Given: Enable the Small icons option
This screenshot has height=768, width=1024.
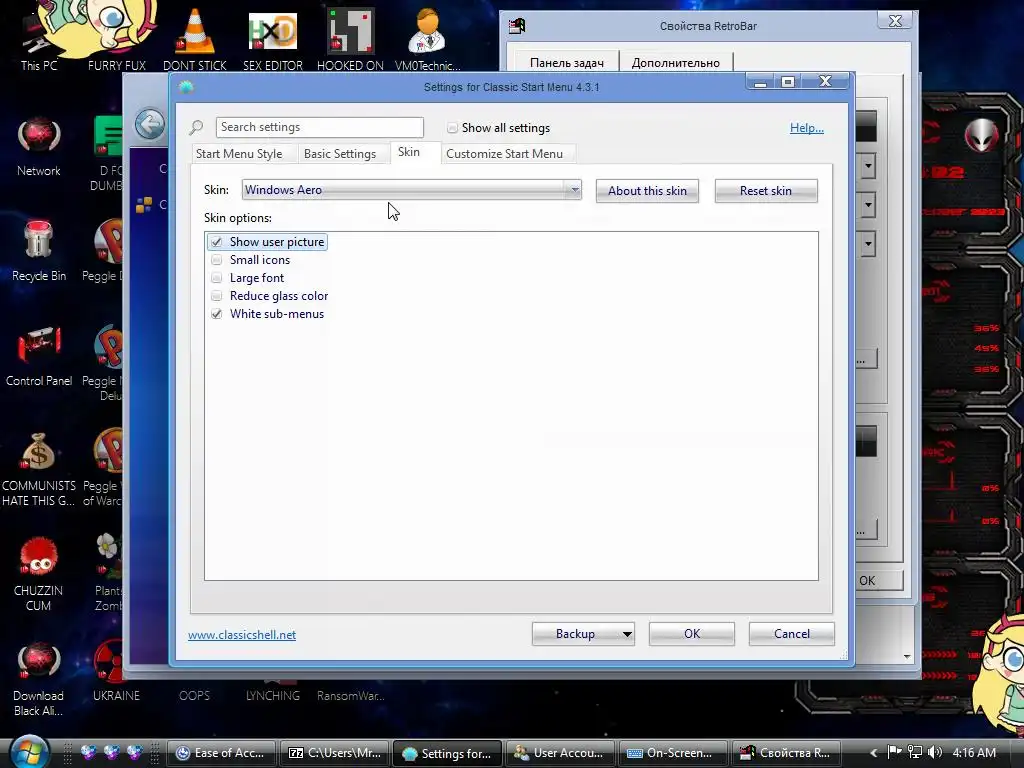Looking at the screenshot, I should click(216, 260).
